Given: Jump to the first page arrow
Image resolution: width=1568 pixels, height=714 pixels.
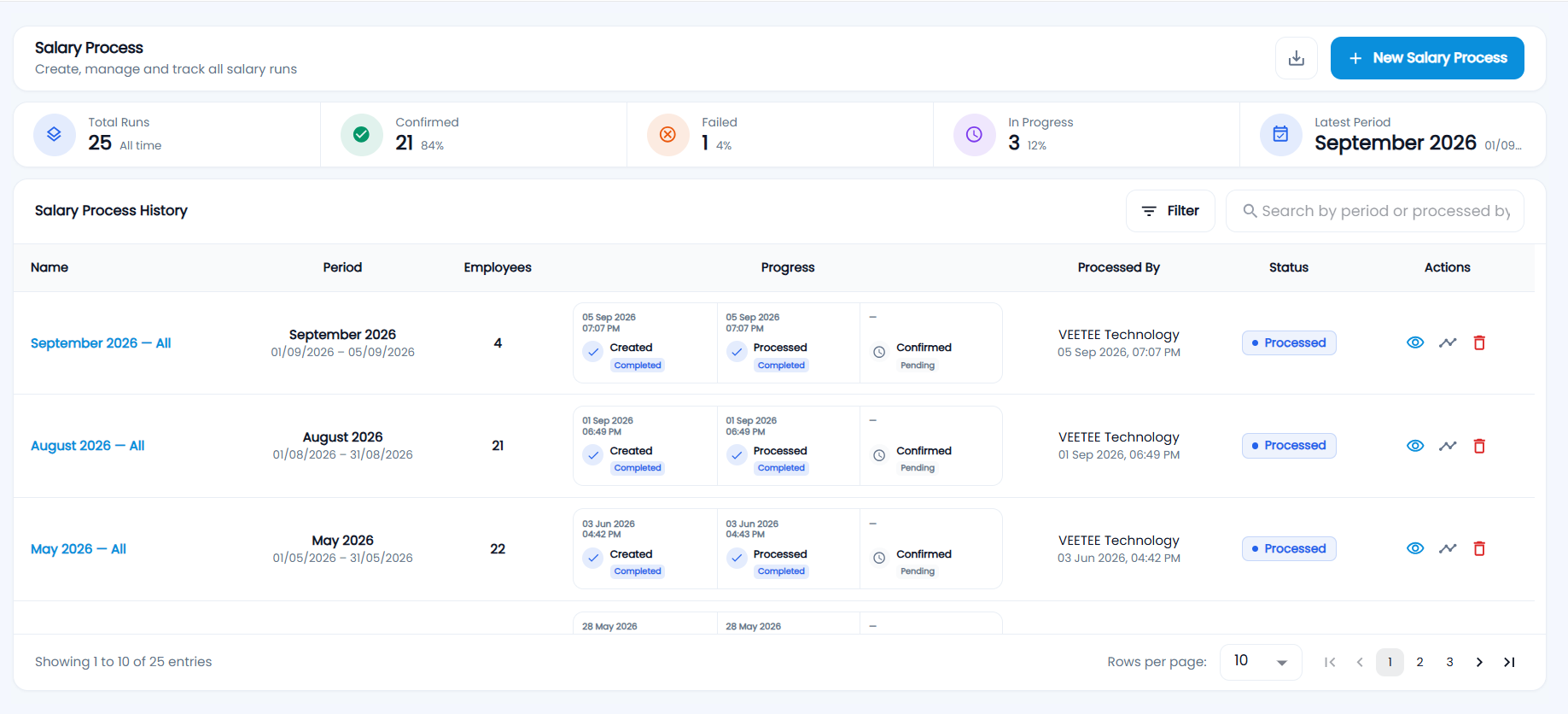Looking at the screenshot, I should pyautogui.click(x=1330, y=662).
